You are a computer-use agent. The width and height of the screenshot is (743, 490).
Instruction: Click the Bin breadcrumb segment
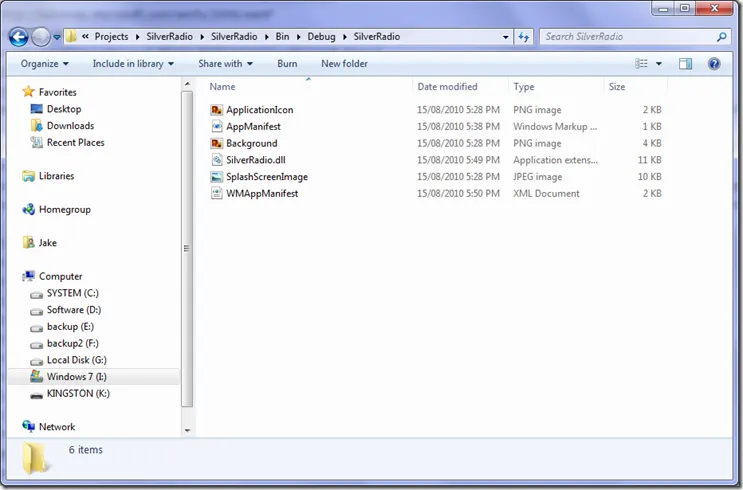(x=282, y=36)
